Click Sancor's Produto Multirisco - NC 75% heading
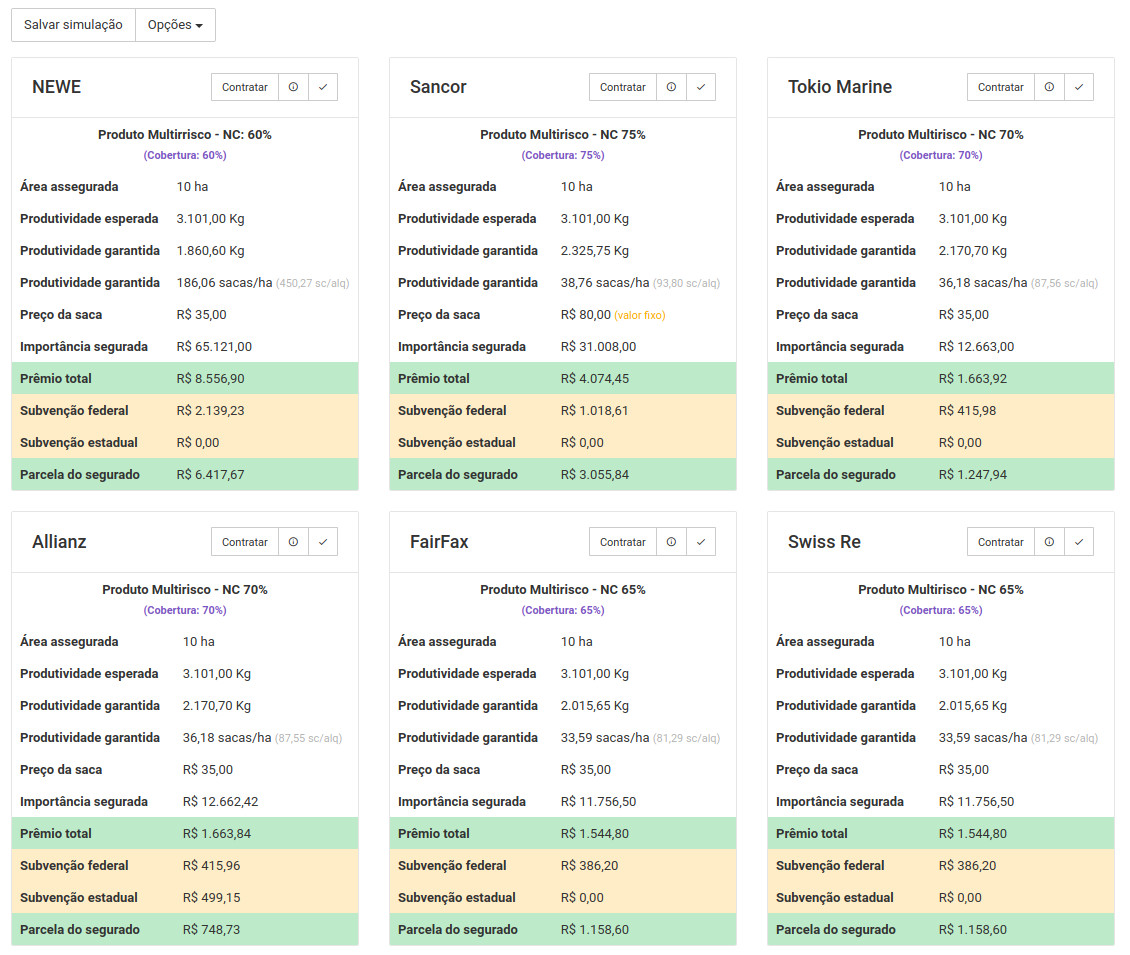This screenshot has height=955, width=1130. [563, 135]
